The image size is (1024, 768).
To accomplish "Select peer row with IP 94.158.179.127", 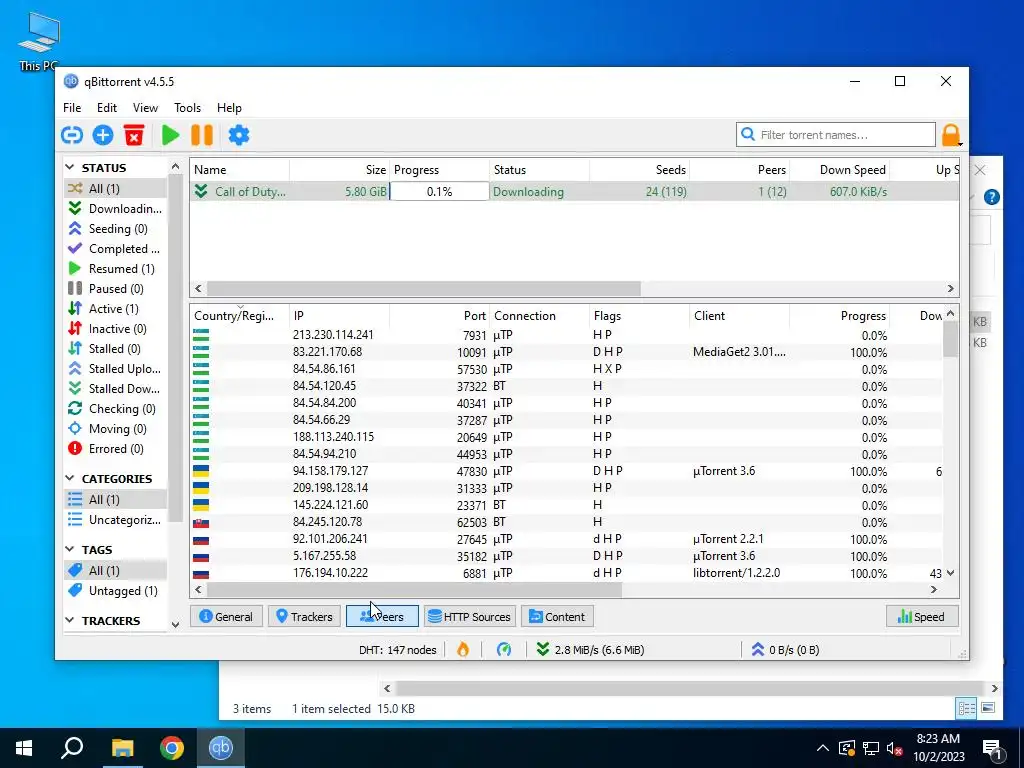I will tap(566, 471).
